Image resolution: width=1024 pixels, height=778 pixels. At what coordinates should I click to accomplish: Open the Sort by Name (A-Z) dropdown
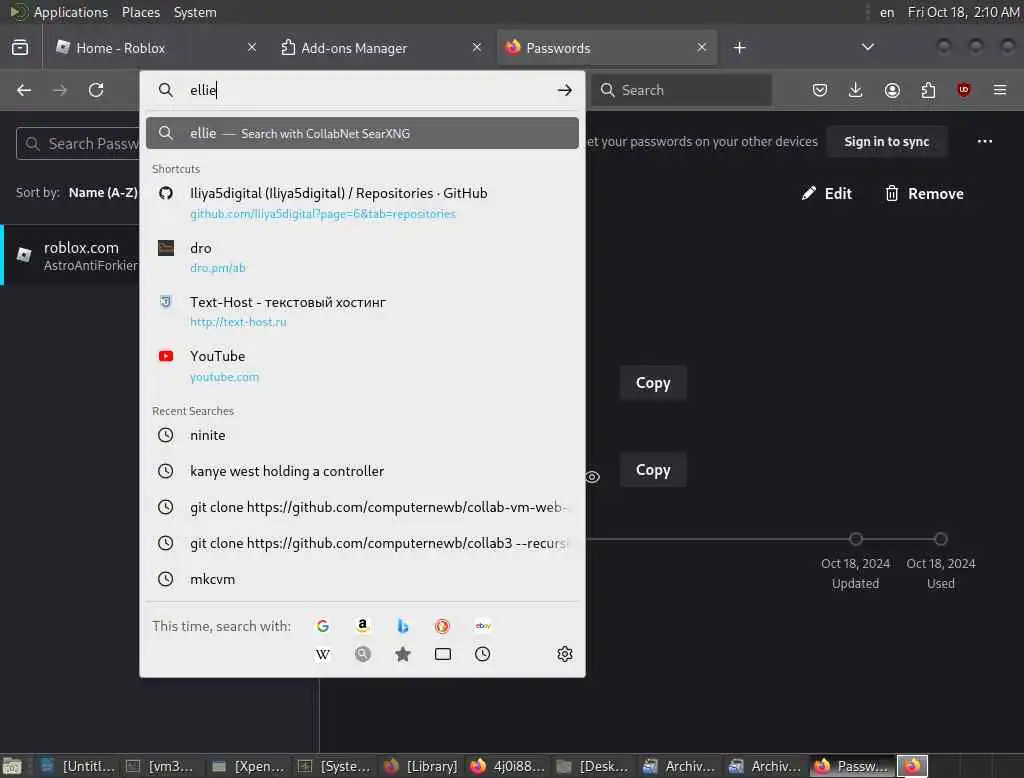pos(103,193)
